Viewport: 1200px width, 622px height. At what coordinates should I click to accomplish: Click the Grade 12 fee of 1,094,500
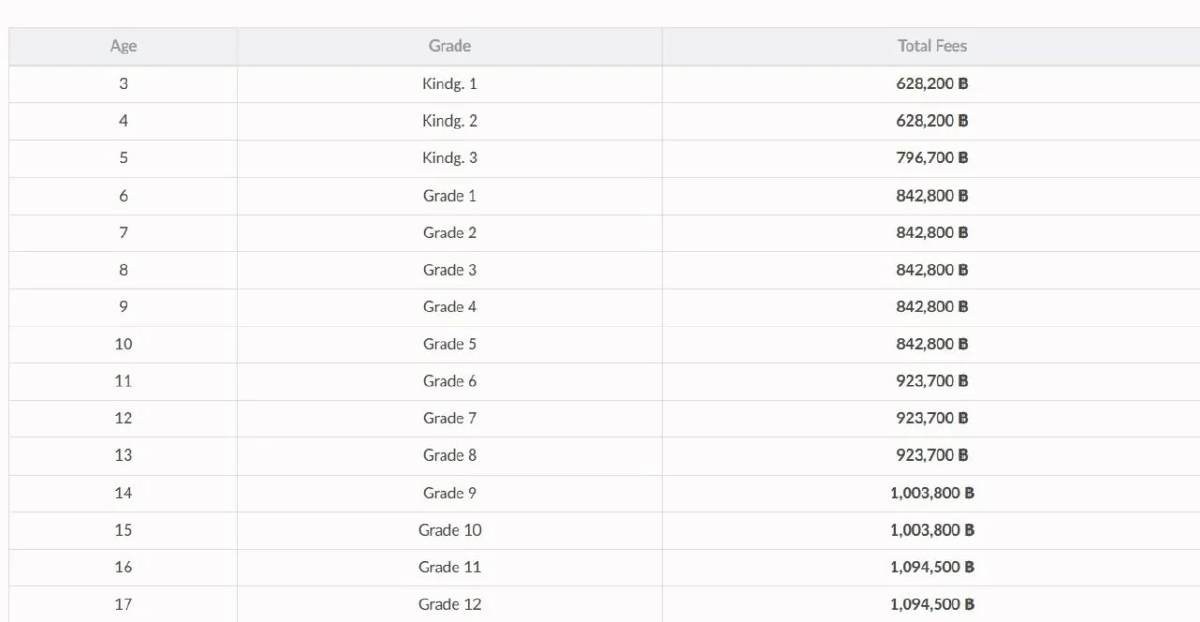click(x=932, y=604)
